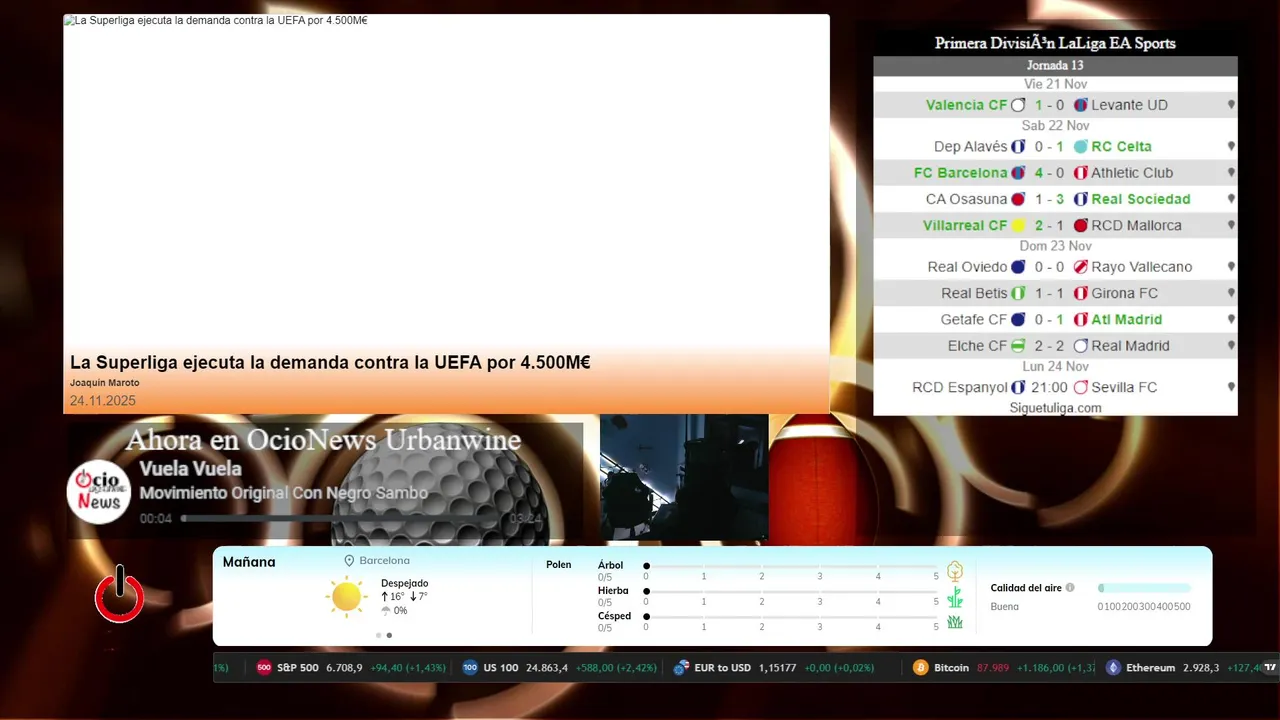Screen dimensions: 1280x720
Task: Click the RCD Mallorca team name
Action: point(1136,226)
